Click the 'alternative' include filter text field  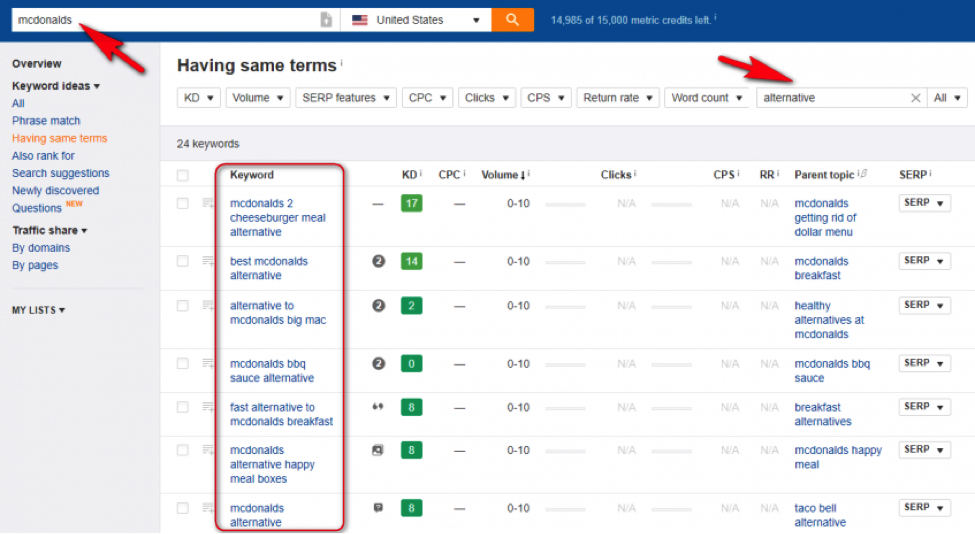point(831,98)
